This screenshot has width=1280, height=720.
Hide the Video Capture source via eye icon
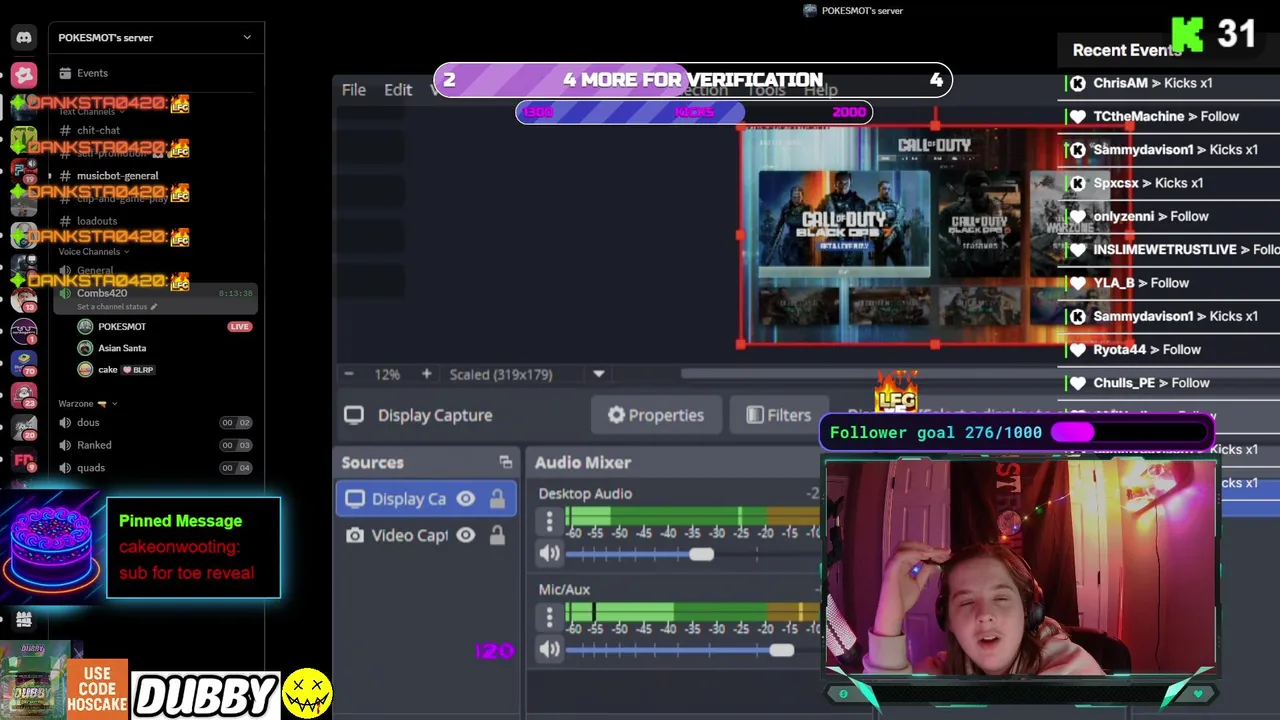point(466,535)
